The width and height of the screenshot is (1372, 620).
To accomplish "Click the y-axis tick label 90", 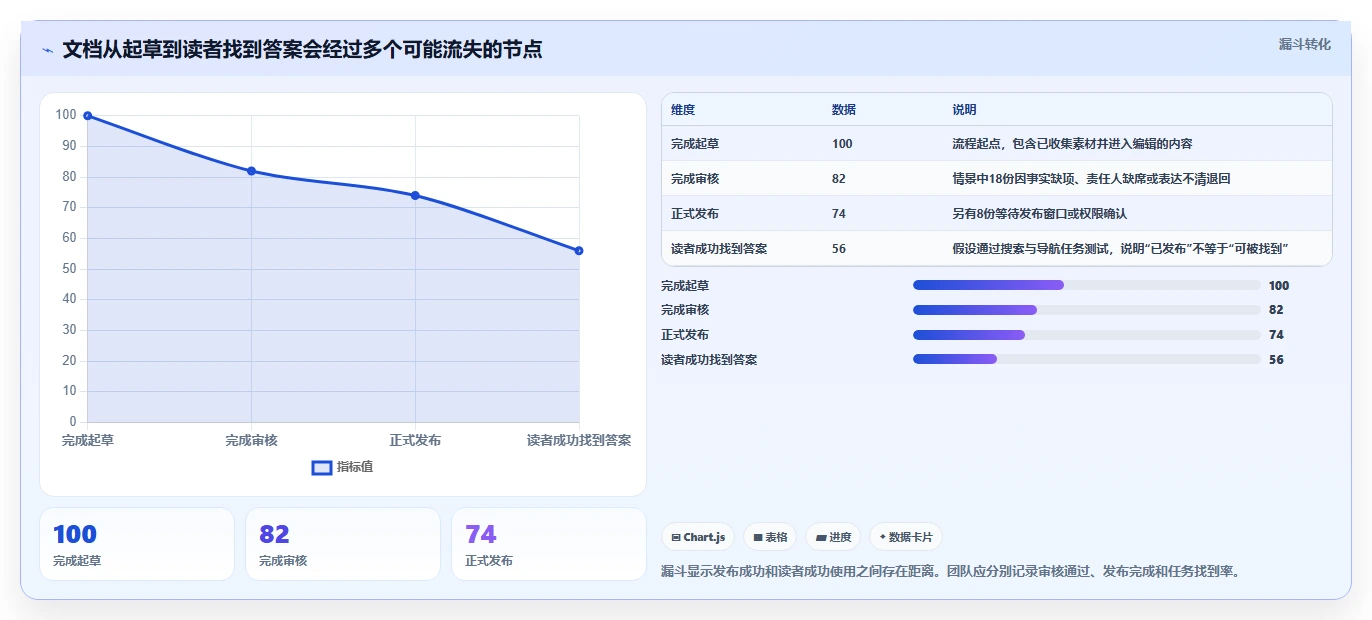I will 69,146.
